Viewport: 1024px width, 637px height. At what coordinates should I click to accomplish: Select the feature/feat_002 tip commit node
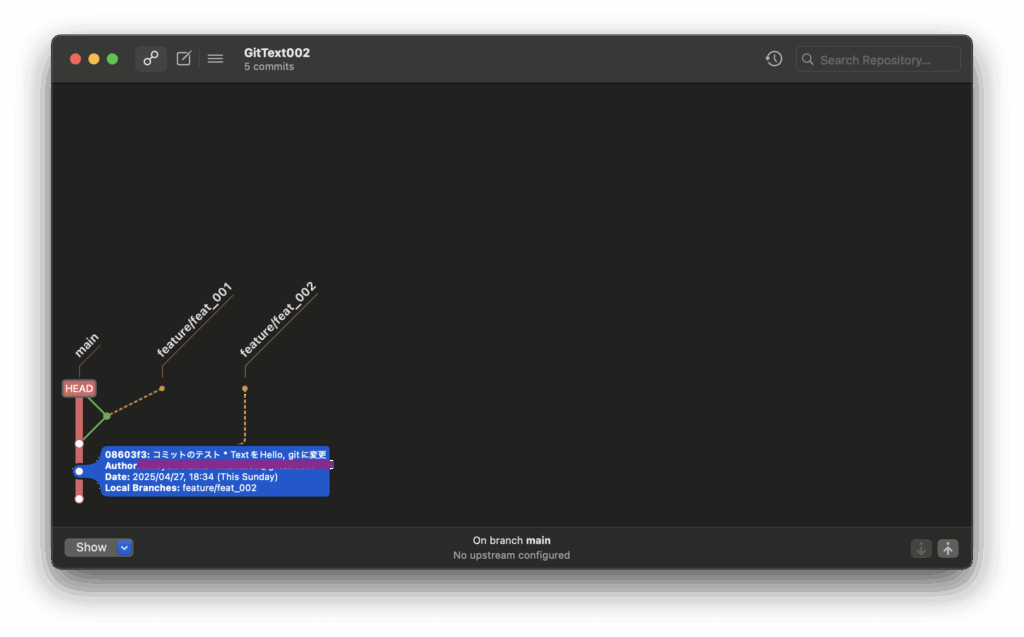(x=245, y=389)
